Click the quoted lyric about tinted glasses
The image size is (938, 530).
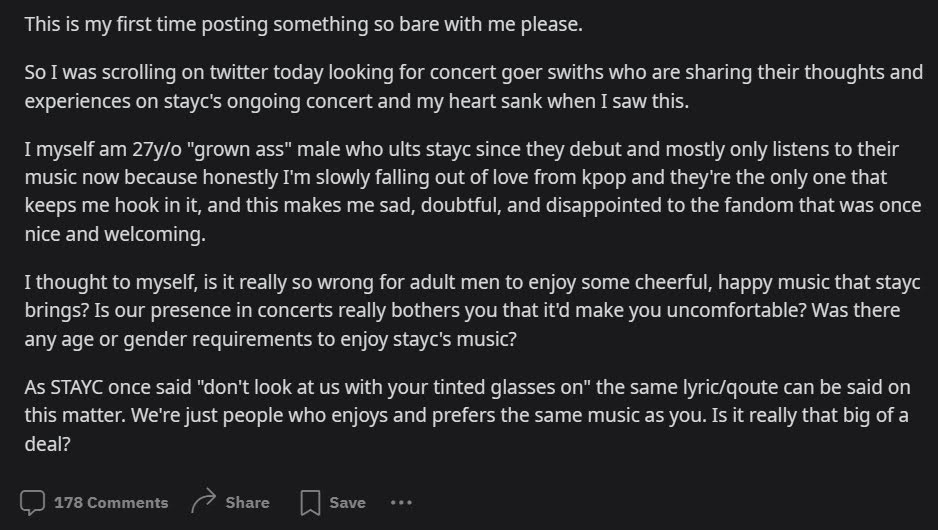pos(394,387)
